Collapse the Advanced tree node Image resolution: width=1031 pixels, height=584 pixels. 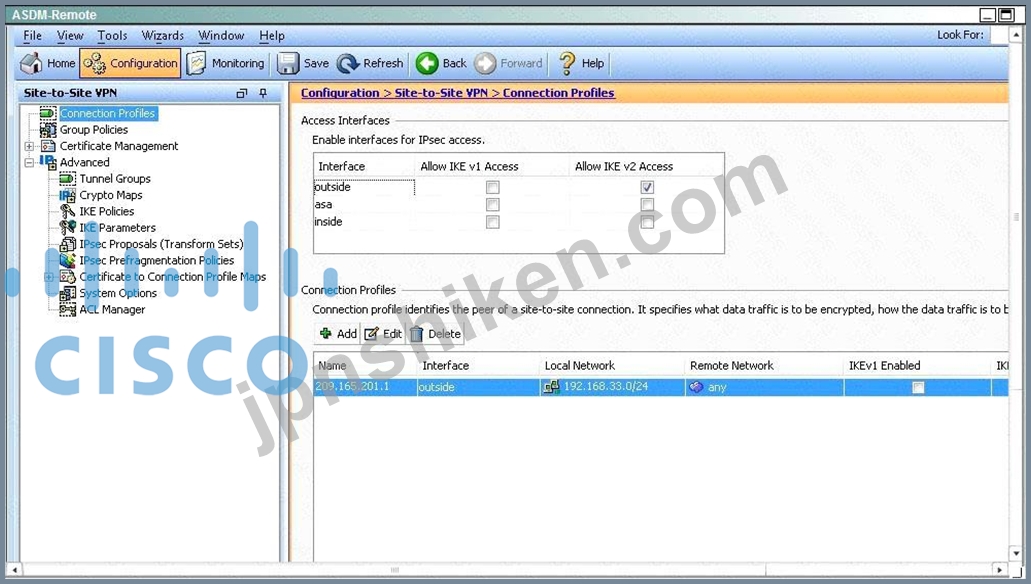coord(30,162)
